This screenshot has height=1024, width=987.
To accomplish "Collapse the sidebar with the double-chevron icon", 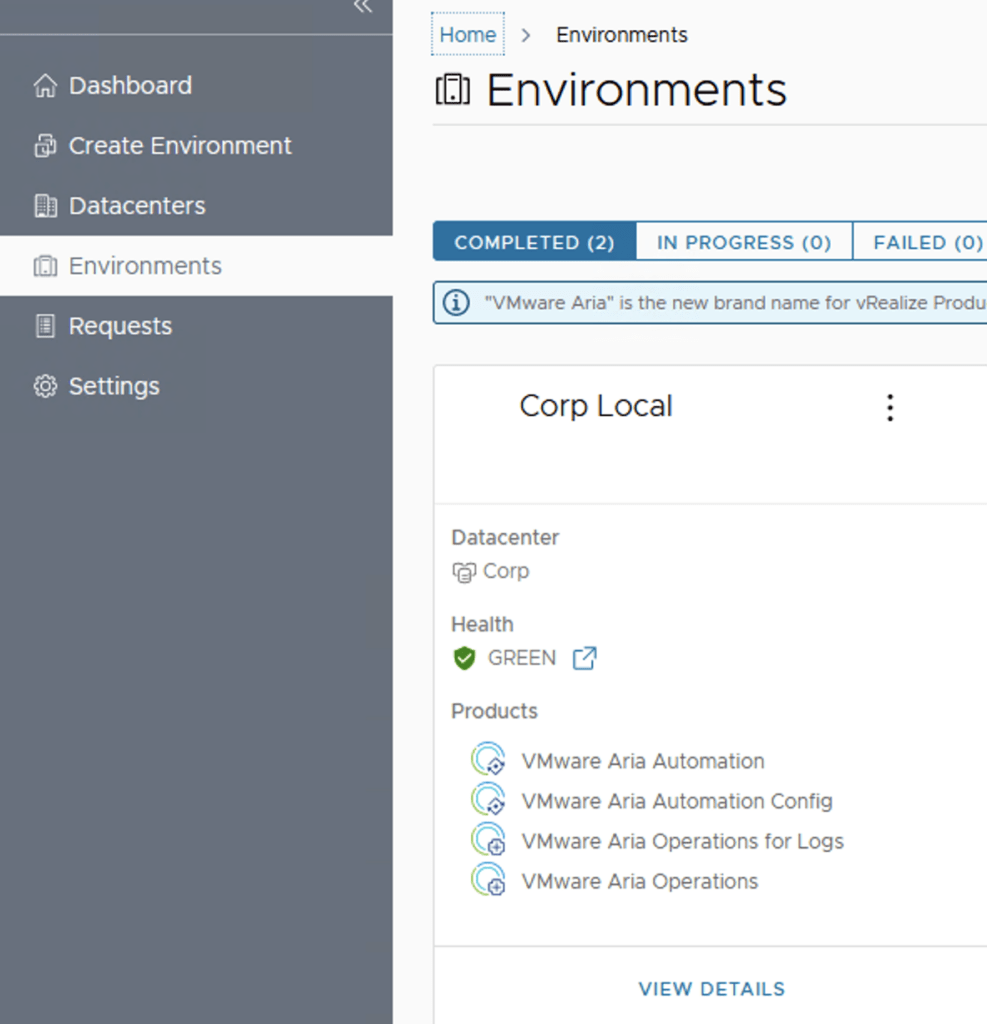I will (363, 6).
